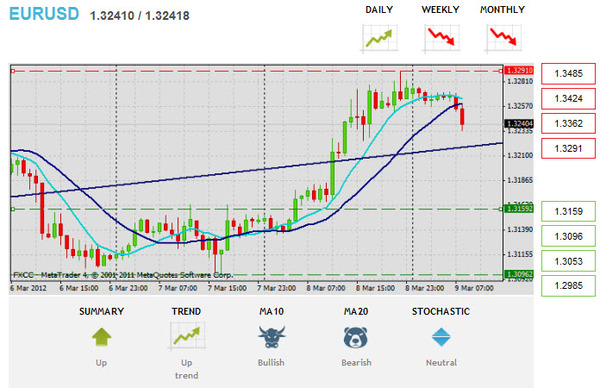The height and width of the screenshot is (388, 600).
Task: Click the DAILY green uptrend icon
Action: click(379, 38)
